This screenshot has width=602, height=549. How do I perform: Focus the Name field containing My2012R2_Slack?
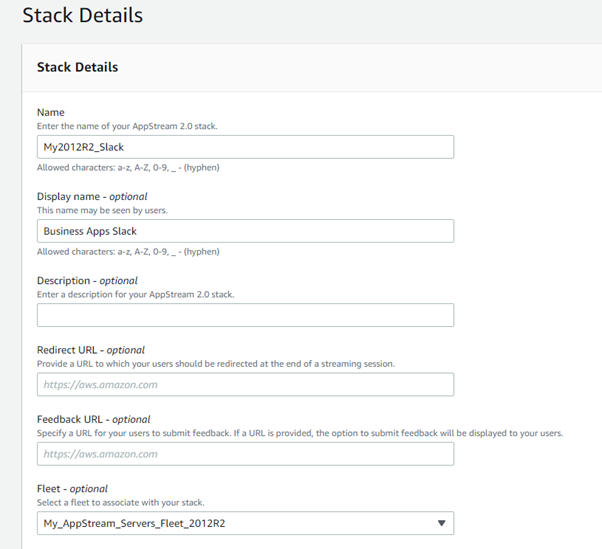[x=245, y=147]
